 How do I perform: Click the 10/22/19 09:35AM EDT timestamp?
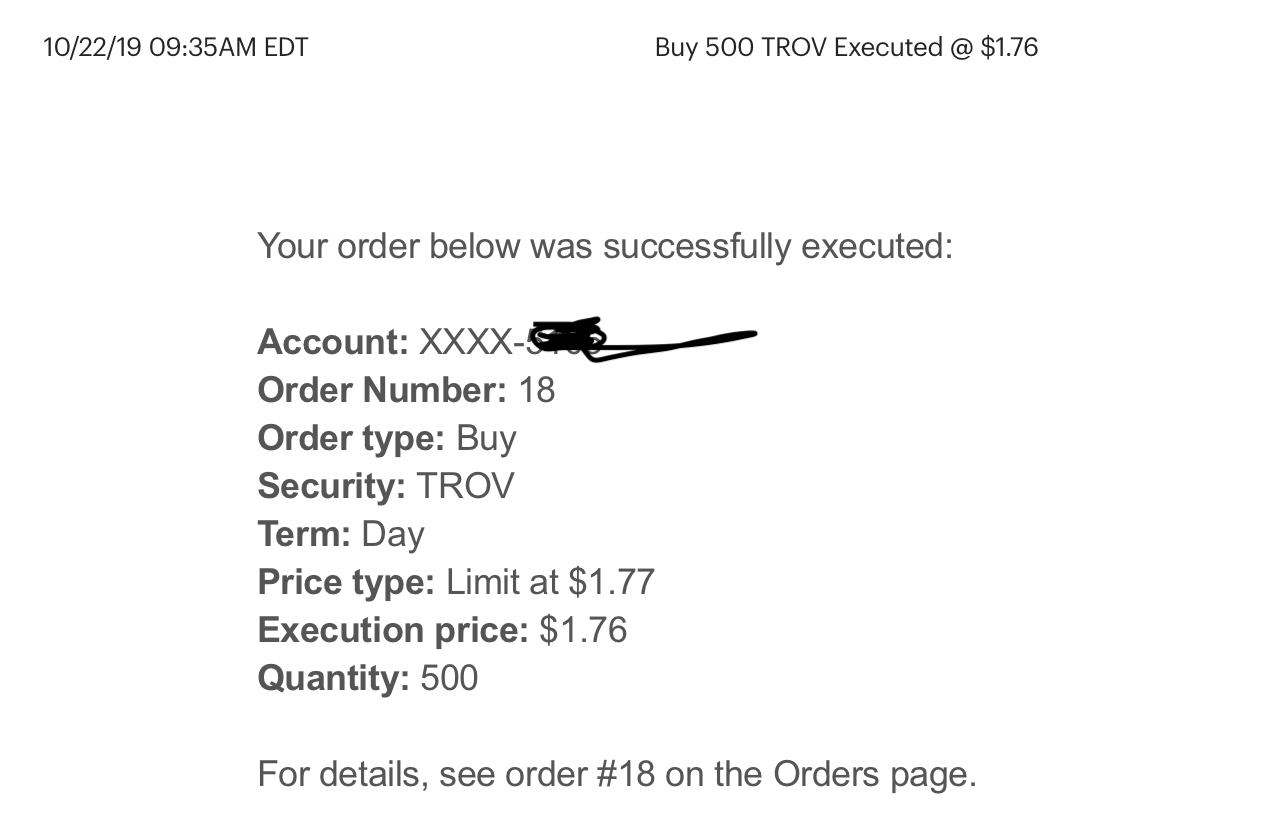[x=176, y=47]
